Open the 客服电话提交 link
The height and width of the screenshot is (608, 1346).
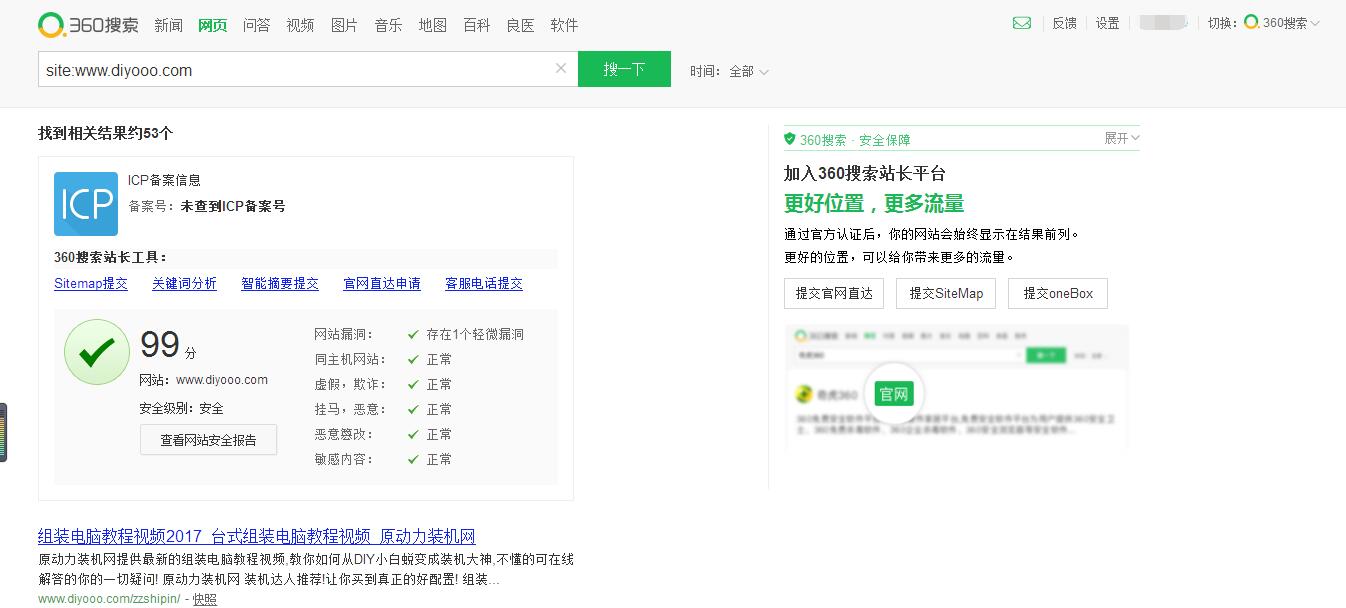click(484, 283)
